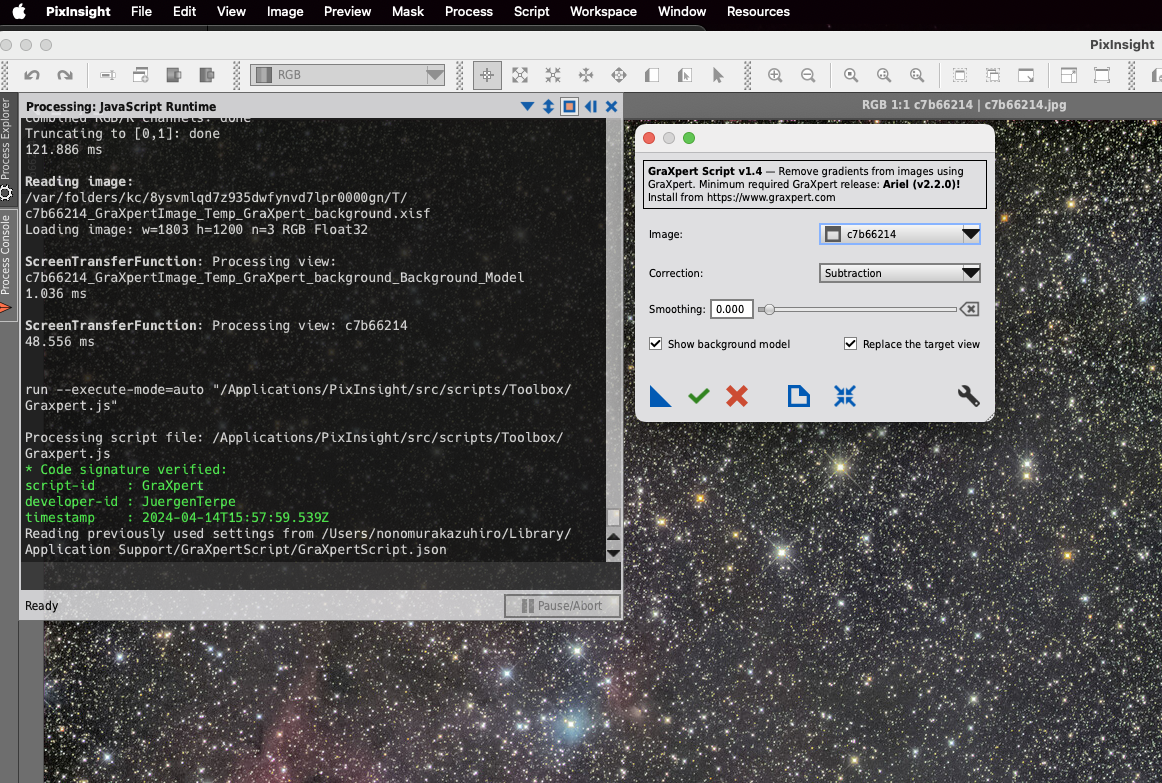1162x783 pixels.
Task: Click the Smoothing value field showing 0.000
Action: click(x=731, y=309)
